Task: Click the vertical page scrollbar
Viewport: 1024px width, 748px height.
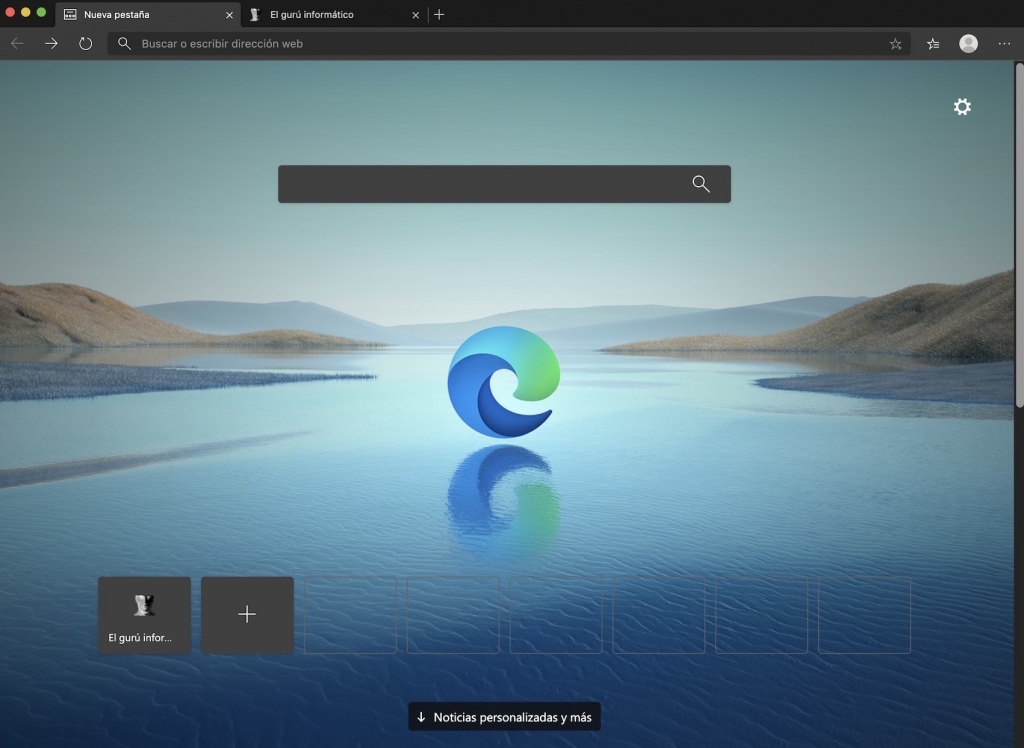Action: pyautogui.click(x=1019, y=235)
